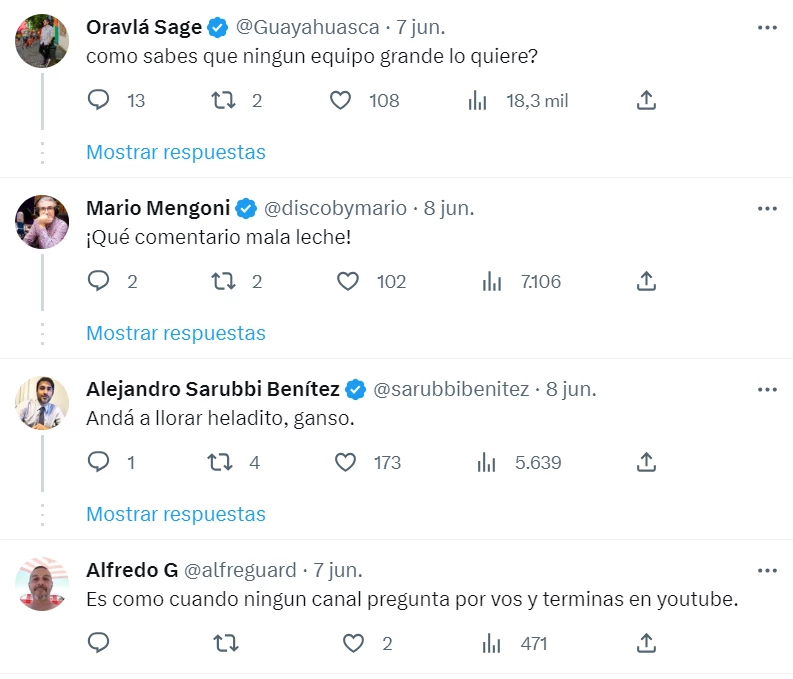Show replies under Alejandro Sarubbi Benítez's tweet
Screen dimensions: 793x679
pos(176,514)
